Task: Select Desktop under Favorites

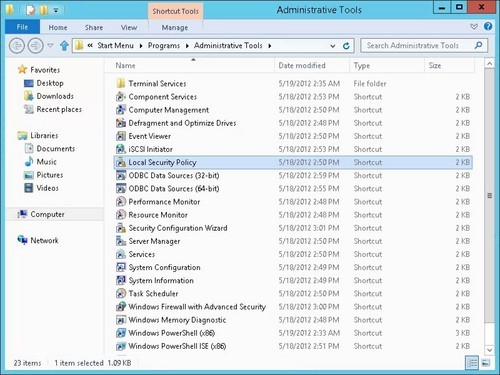Action: coord(44,83)
